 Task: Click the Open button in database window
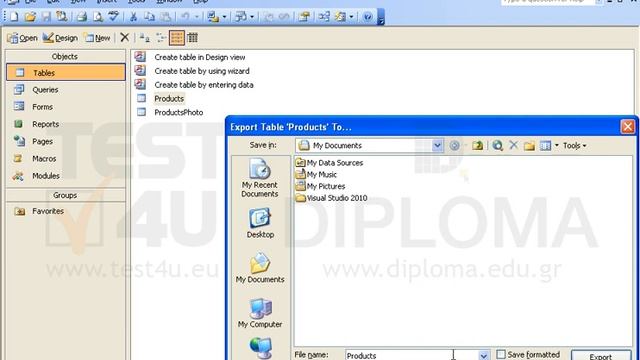click(22, 38)
